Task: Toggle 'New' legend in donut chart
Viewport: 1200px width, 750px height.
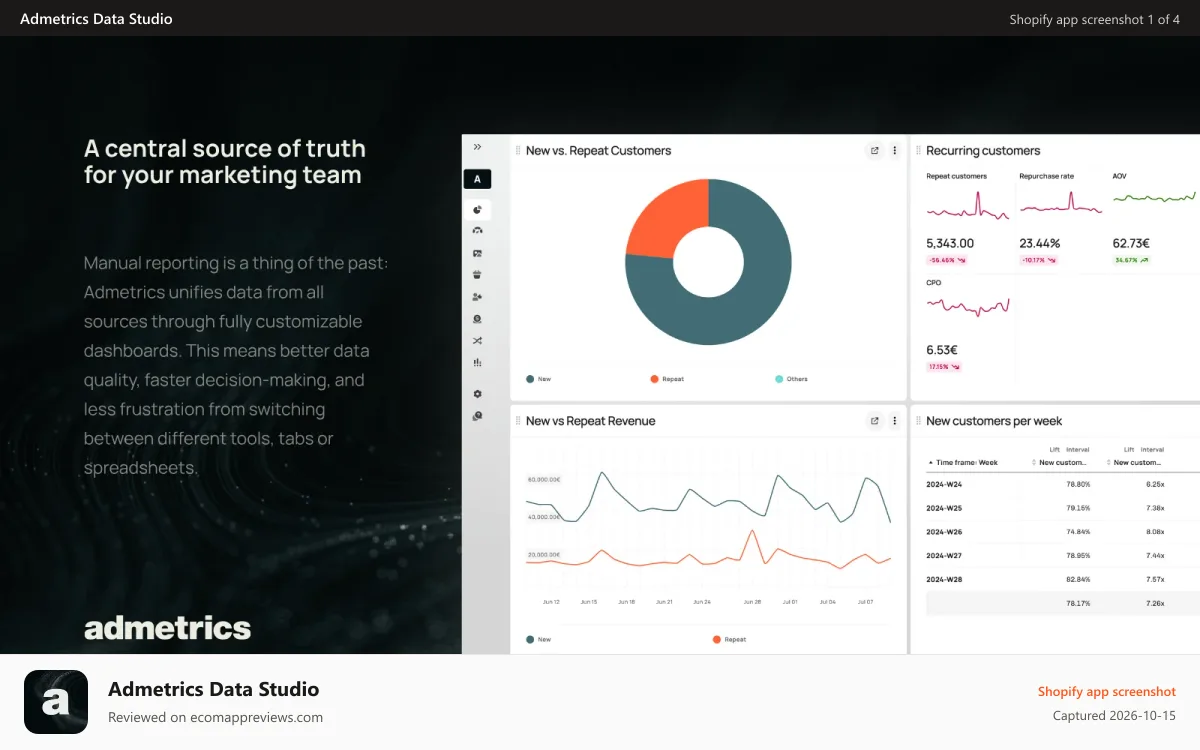Action: pyautogui.click(x=539, y=379)
